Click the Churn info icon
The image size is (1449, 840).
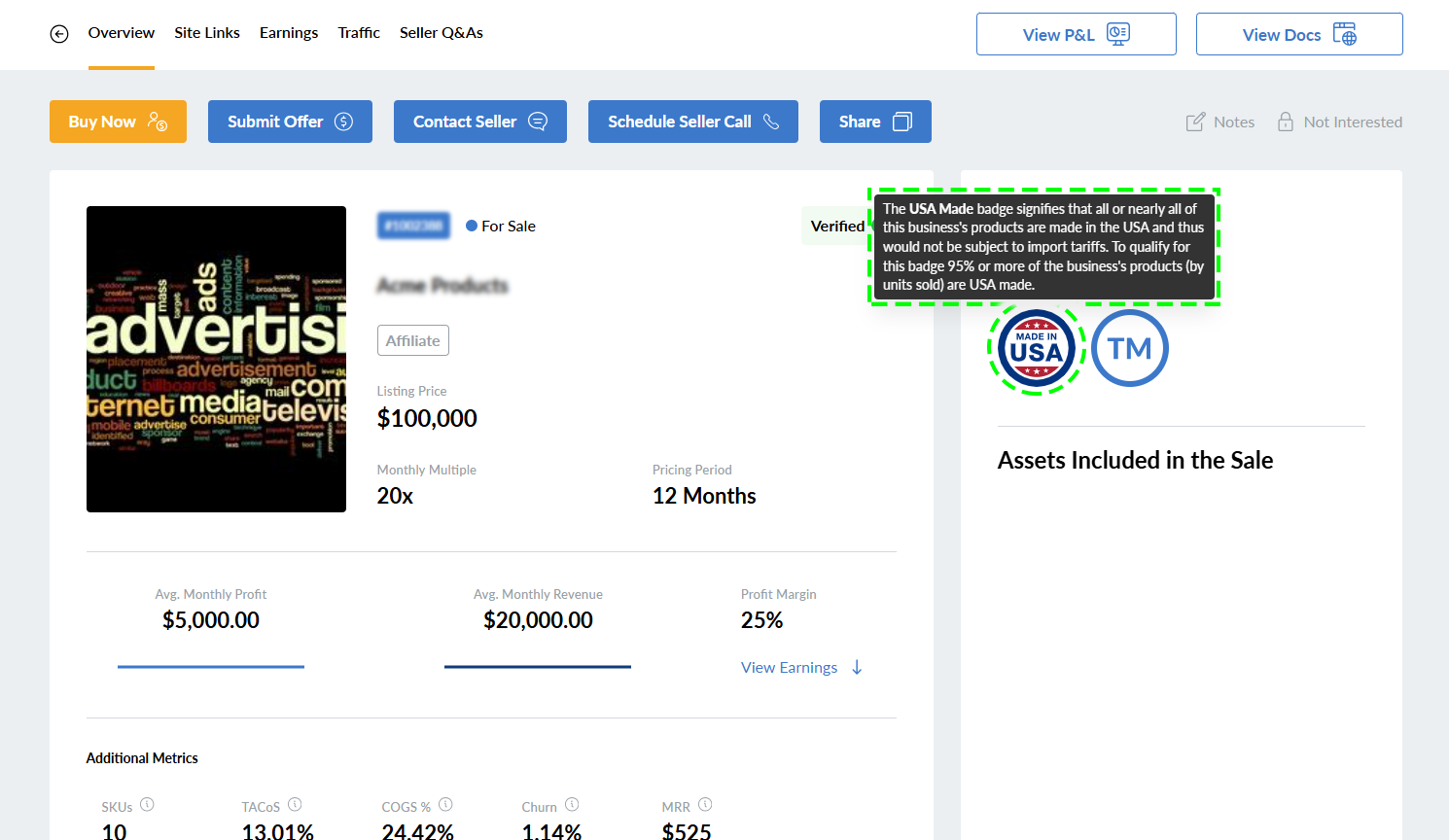pyautogui.click(x=572, y=805)
